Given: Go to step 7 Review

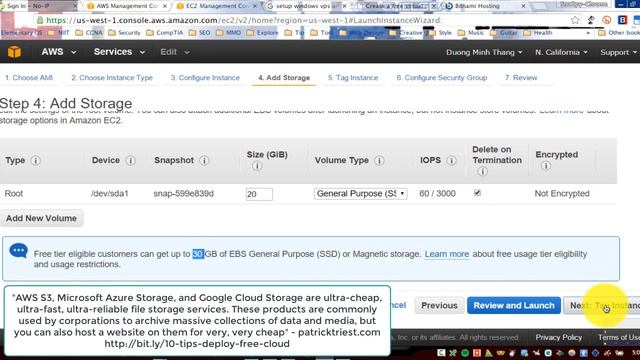Looking at the screenshot, I should click(521, 78).
